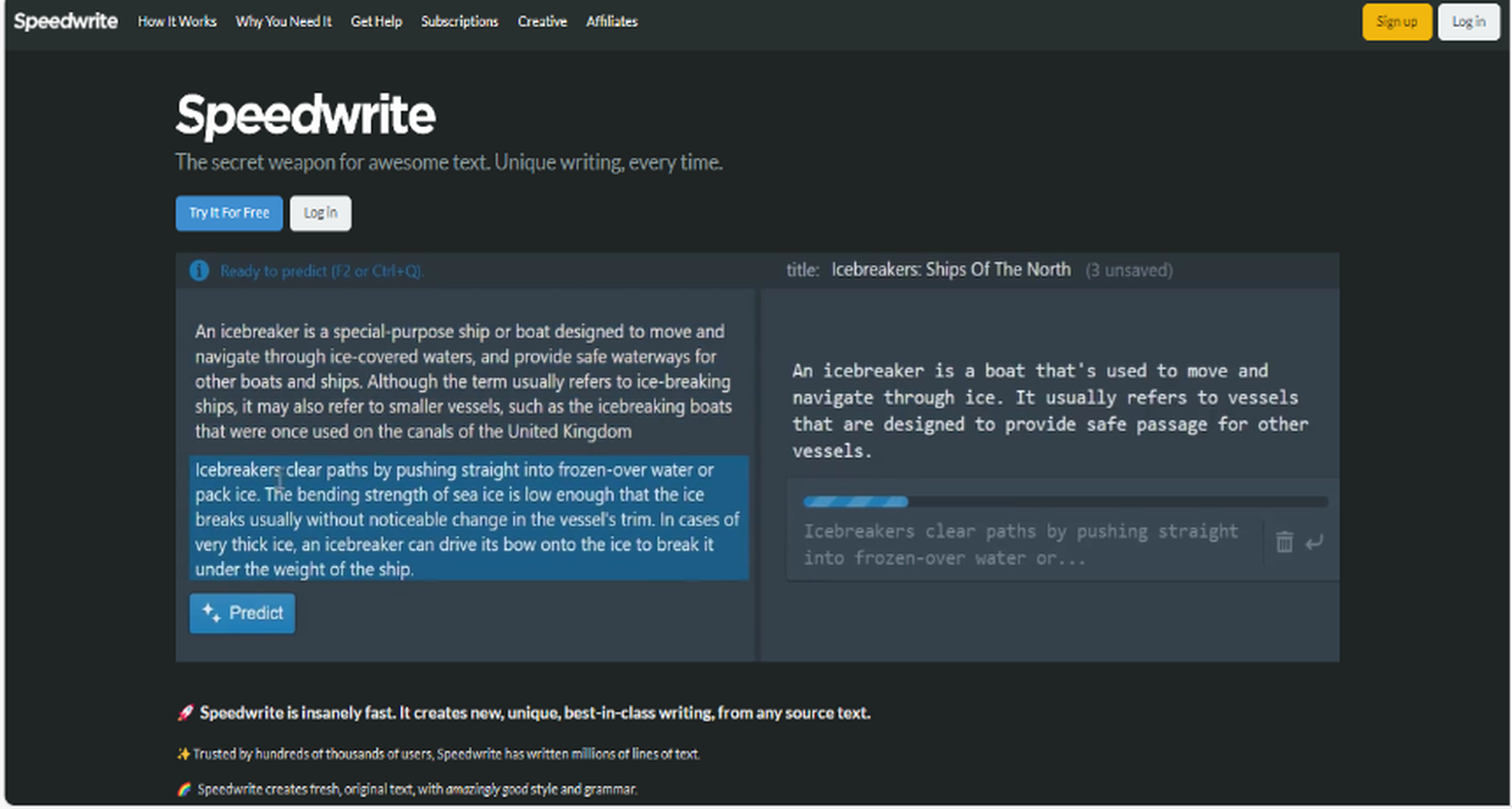Click the Speedwrite logo in top bar
Image resolution: width=1512 pixels, height=809 pixels.
(66, 21)
